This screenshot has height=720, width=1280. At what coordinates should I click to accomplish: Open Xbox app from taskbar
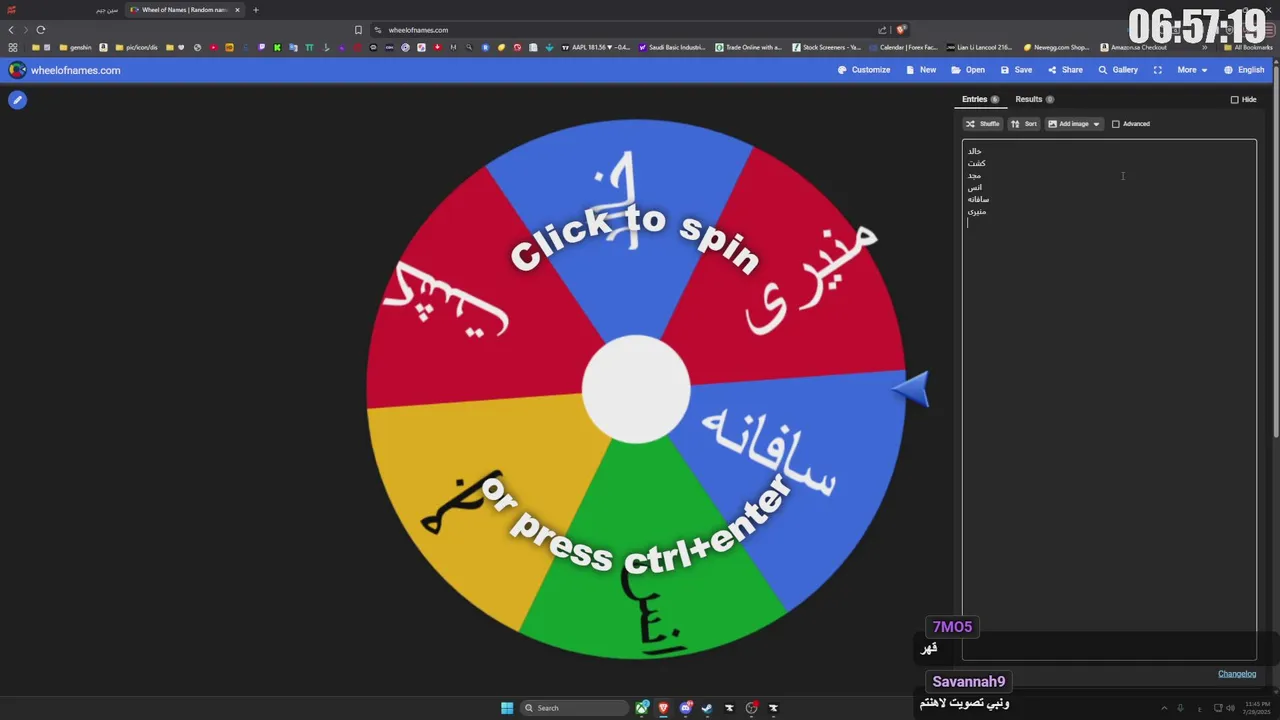click(x=642, y=708)
